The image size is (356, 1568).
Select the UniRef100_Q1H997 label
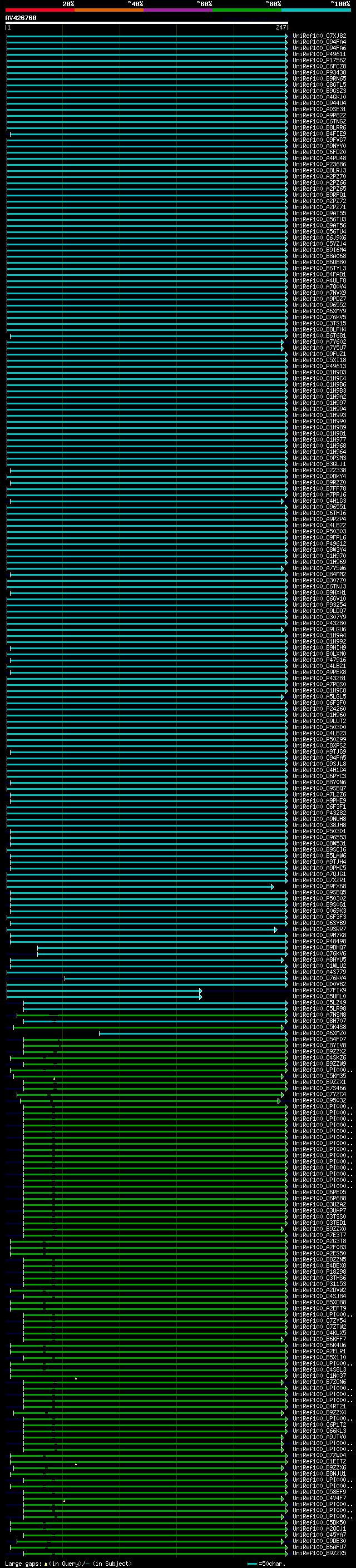(x=319, y=403)
